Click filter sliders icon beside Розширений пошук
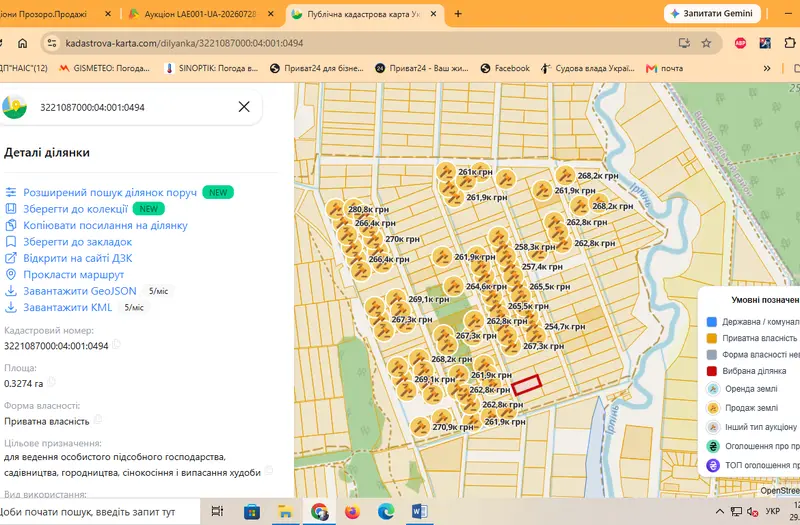800x525 pixels. click(11, 192)
